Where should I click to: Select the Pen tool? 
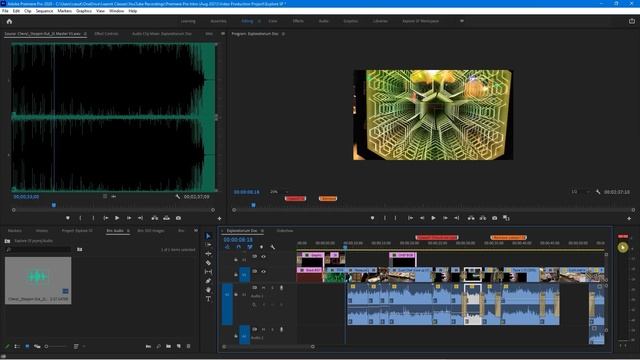208,281
